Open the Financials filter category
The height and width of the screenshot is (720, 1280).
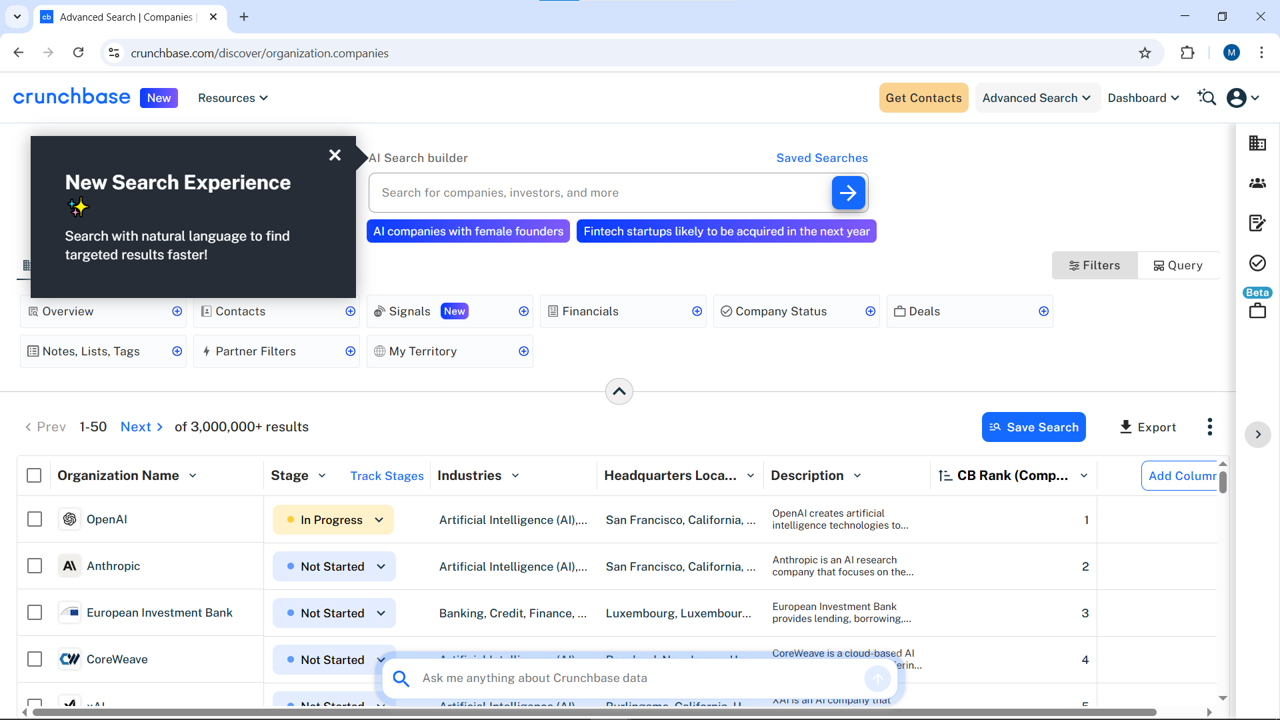click(623, 312)
